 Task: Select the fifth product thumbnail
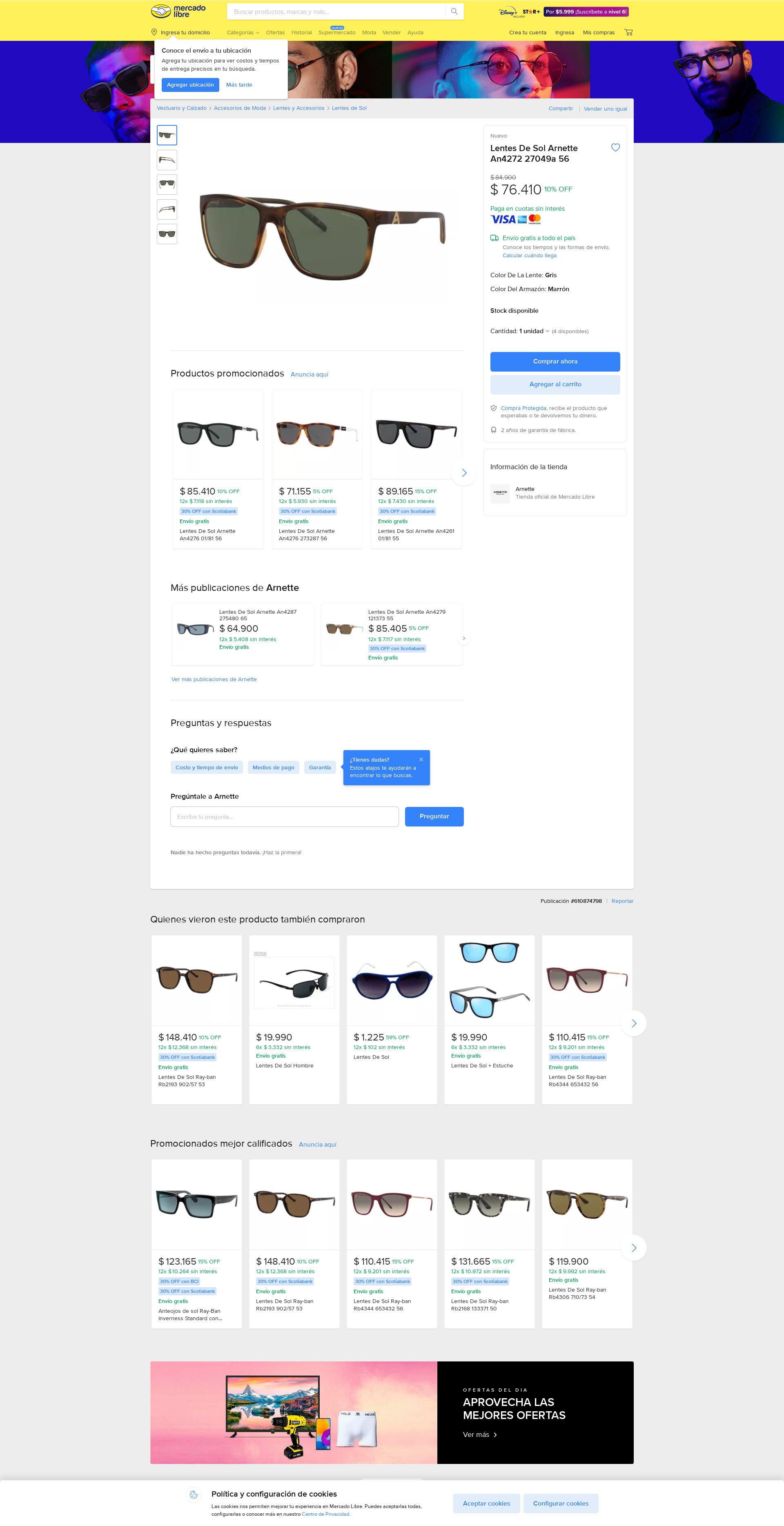(167, 234)
